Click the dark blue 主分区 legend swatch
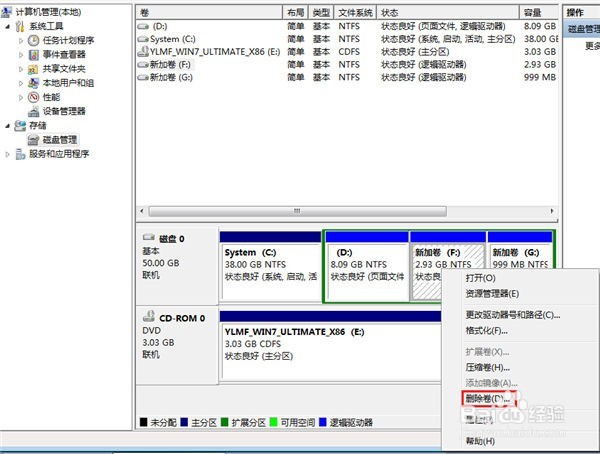 pos(184,422)
